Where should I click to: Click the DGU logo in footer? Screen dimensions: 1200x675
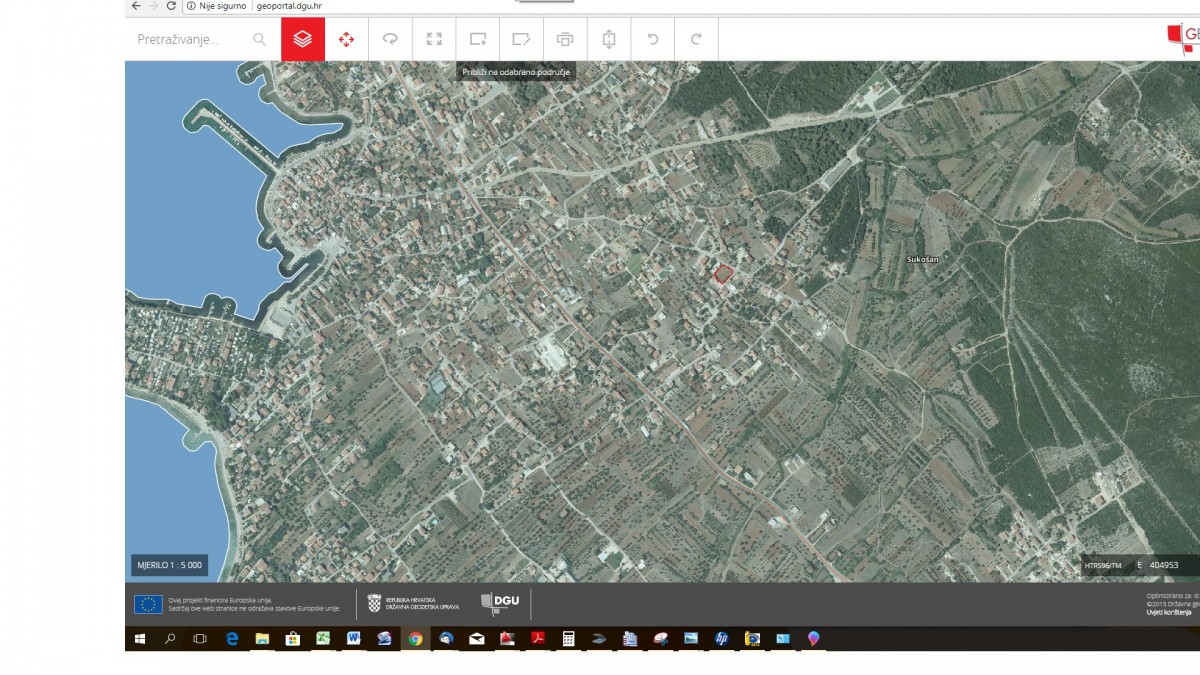point(500,603)
